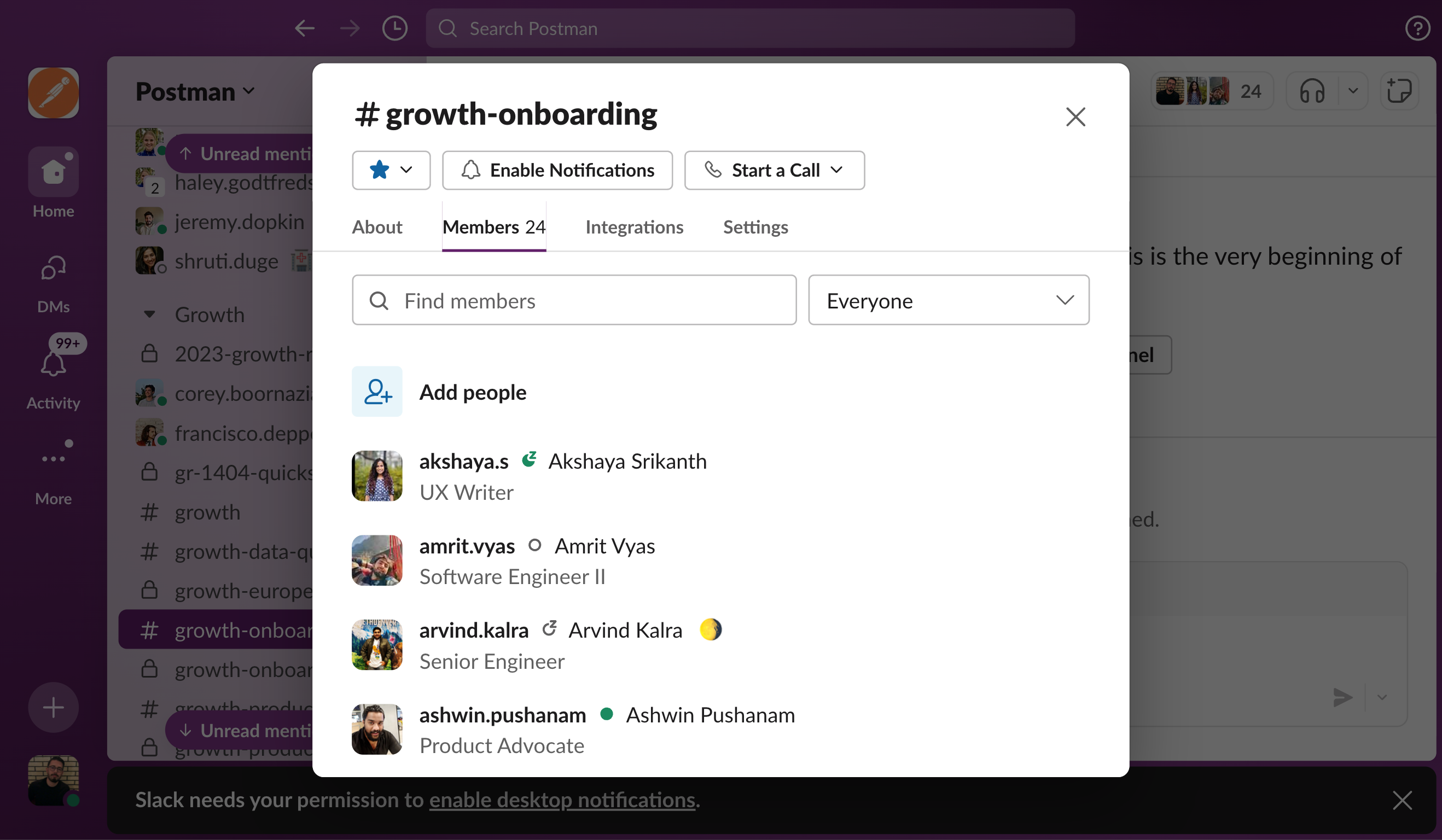Switch to the Integrations tab

point(634,227)
